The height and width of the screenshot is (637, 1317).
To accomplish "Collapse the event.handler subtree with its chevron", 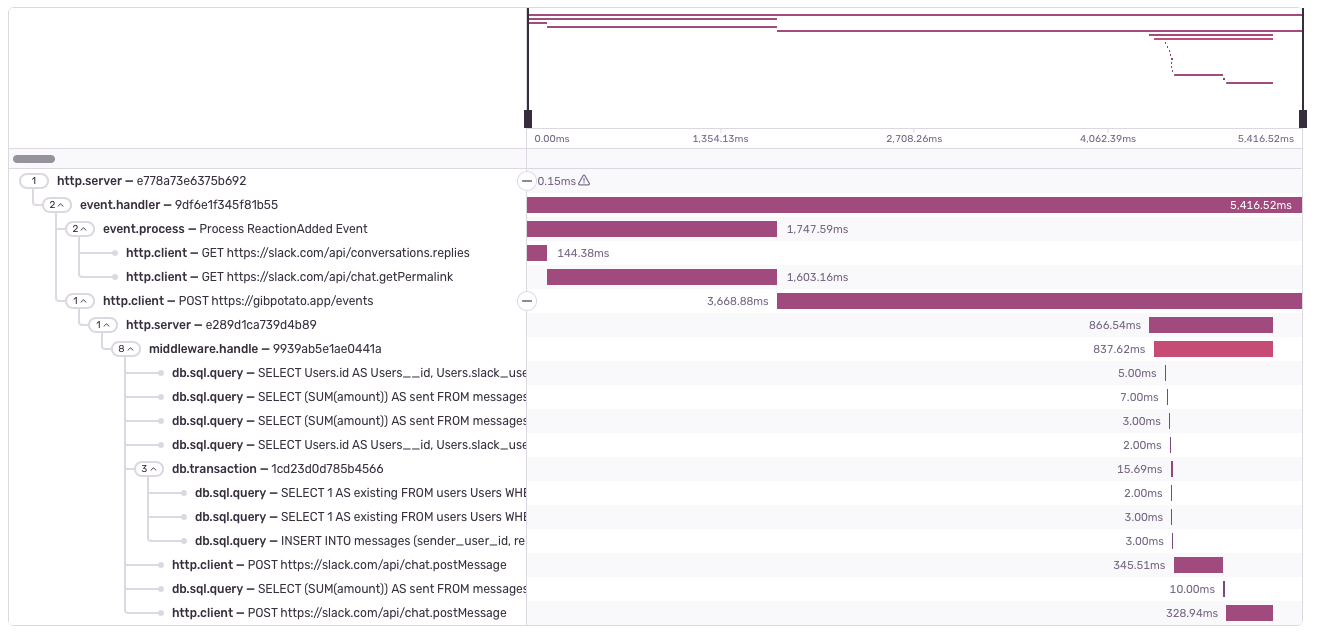I will (x=59, y=204).
